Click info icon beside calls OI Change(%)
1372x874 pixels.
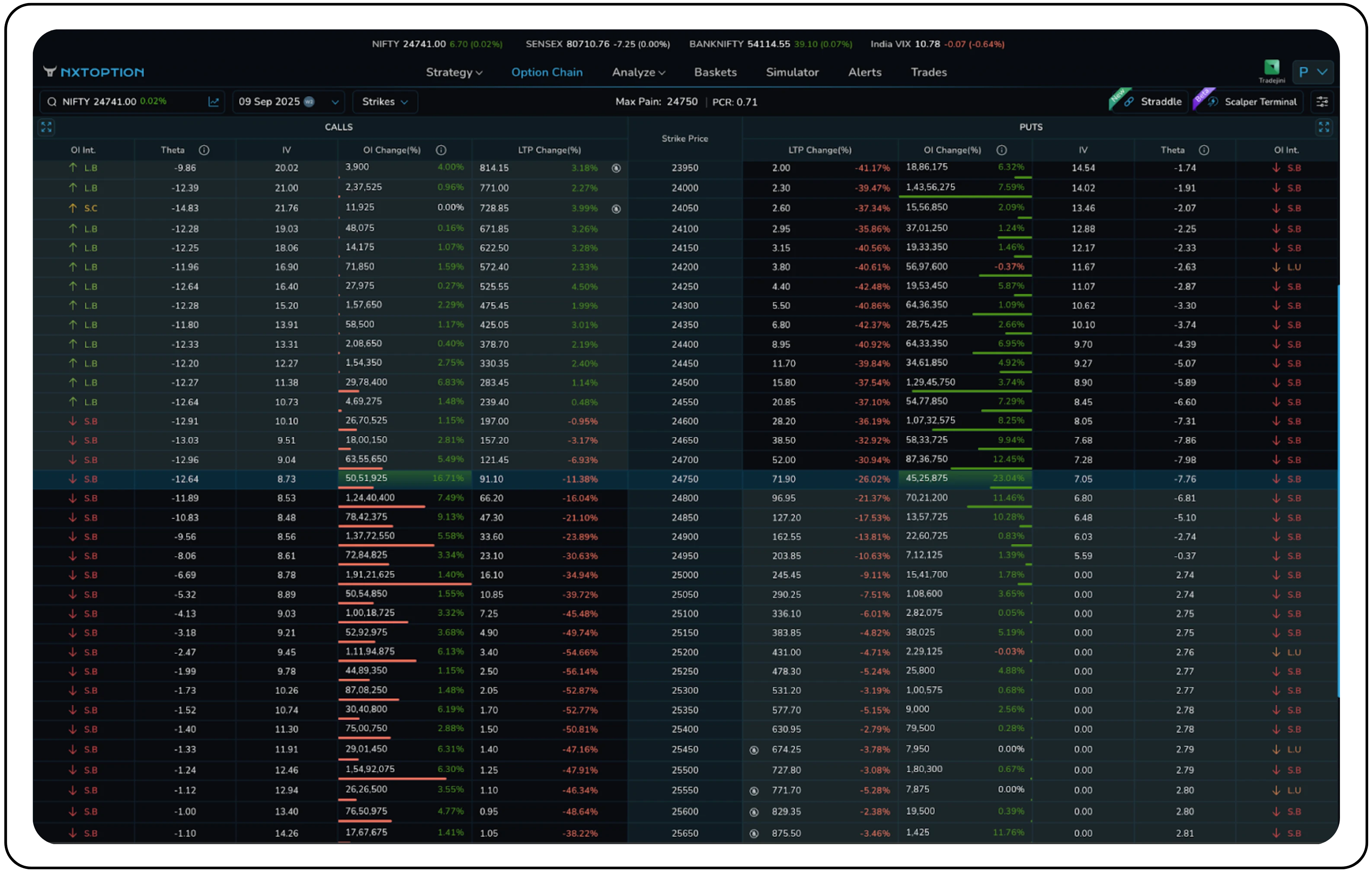(441, 150)
